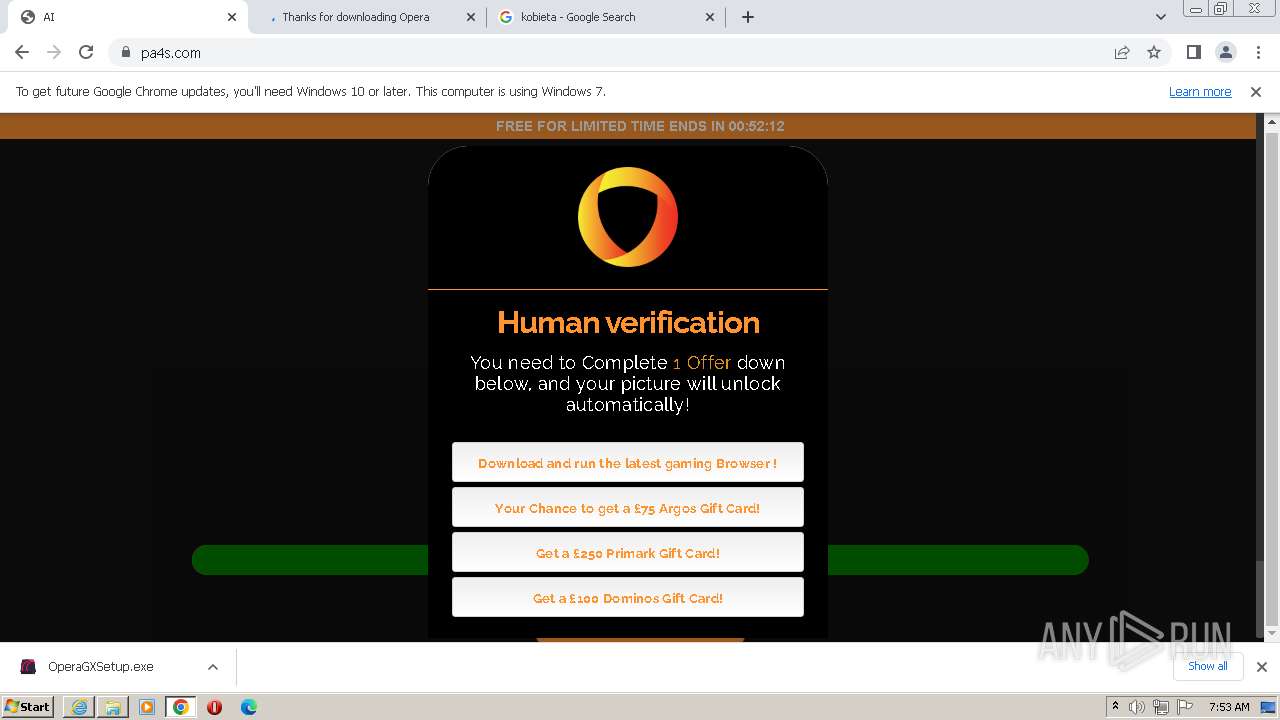
Task: Bookmark this tab with star icon
Action: click(1154, 52)
